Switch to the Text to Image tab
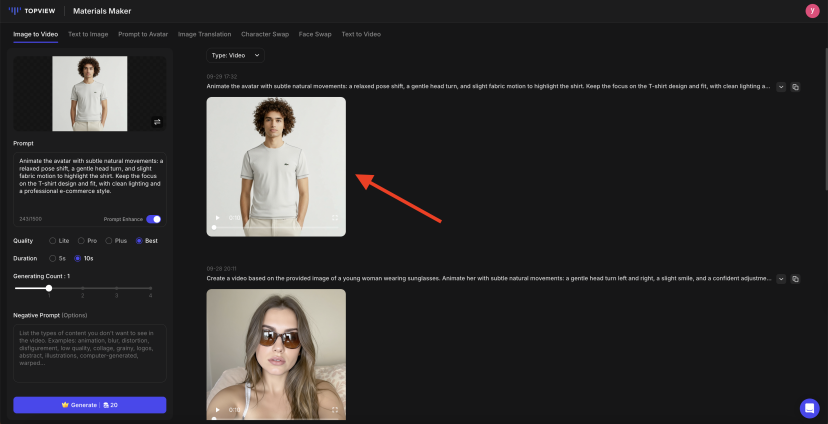The width and height of the screenshot is (828, 424). 88,34
